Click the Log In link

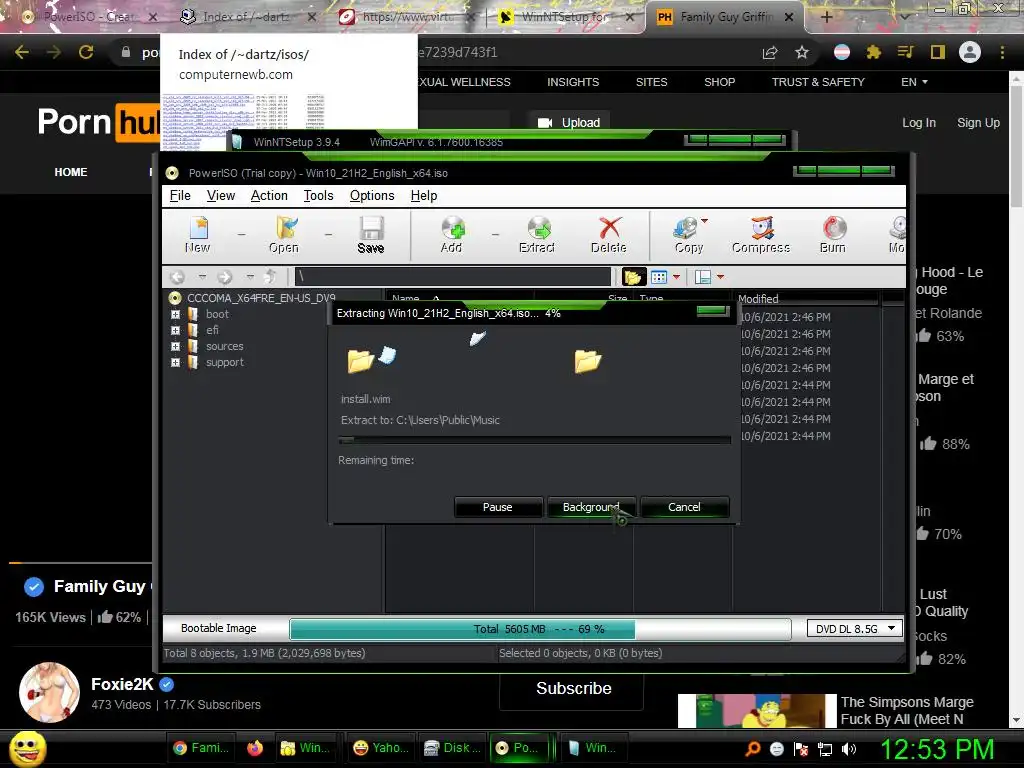[919, 123]
